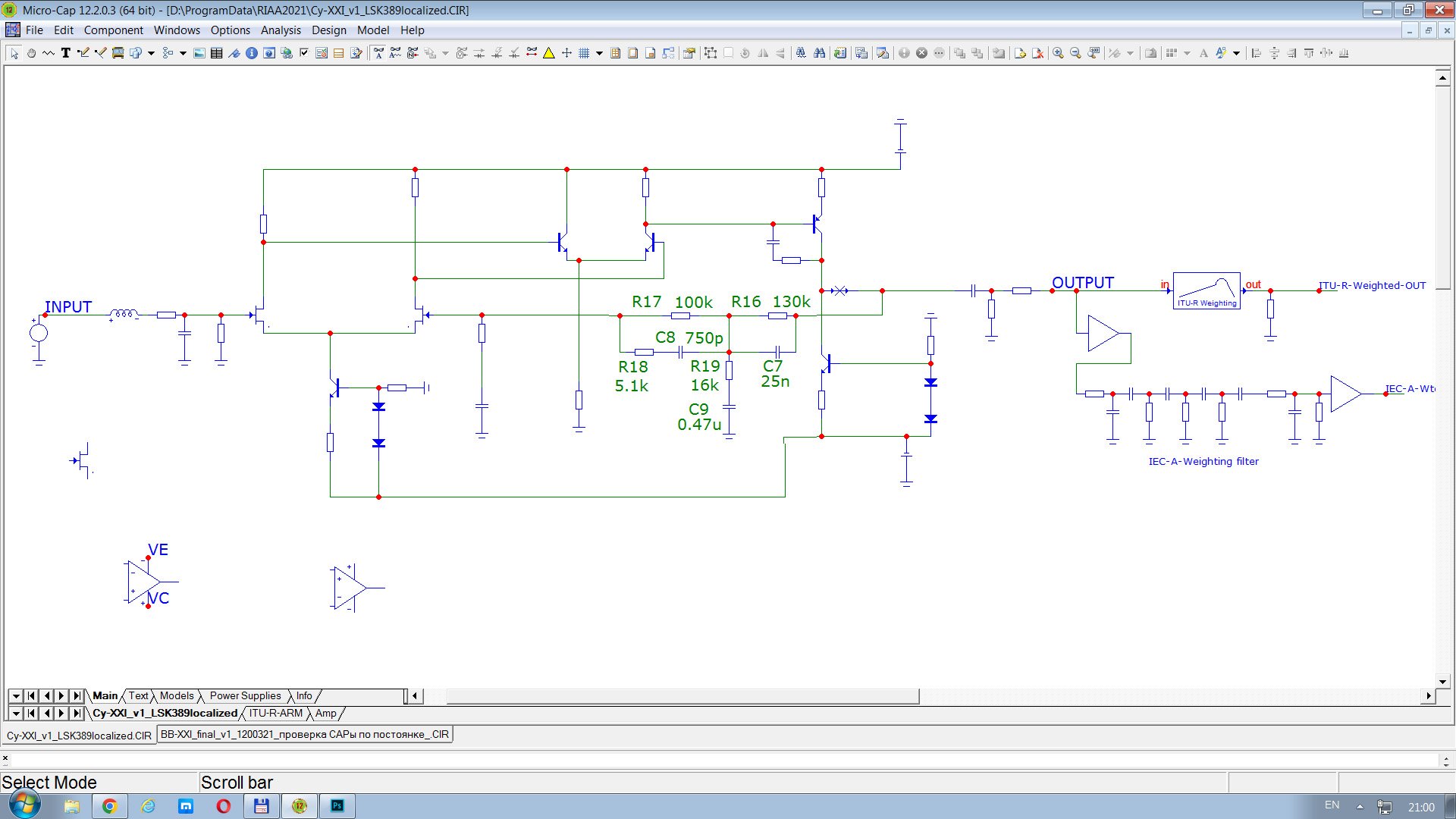Open the ITU-R-ARM section tab
The image size is (1456, 819).
pos(275,714)
